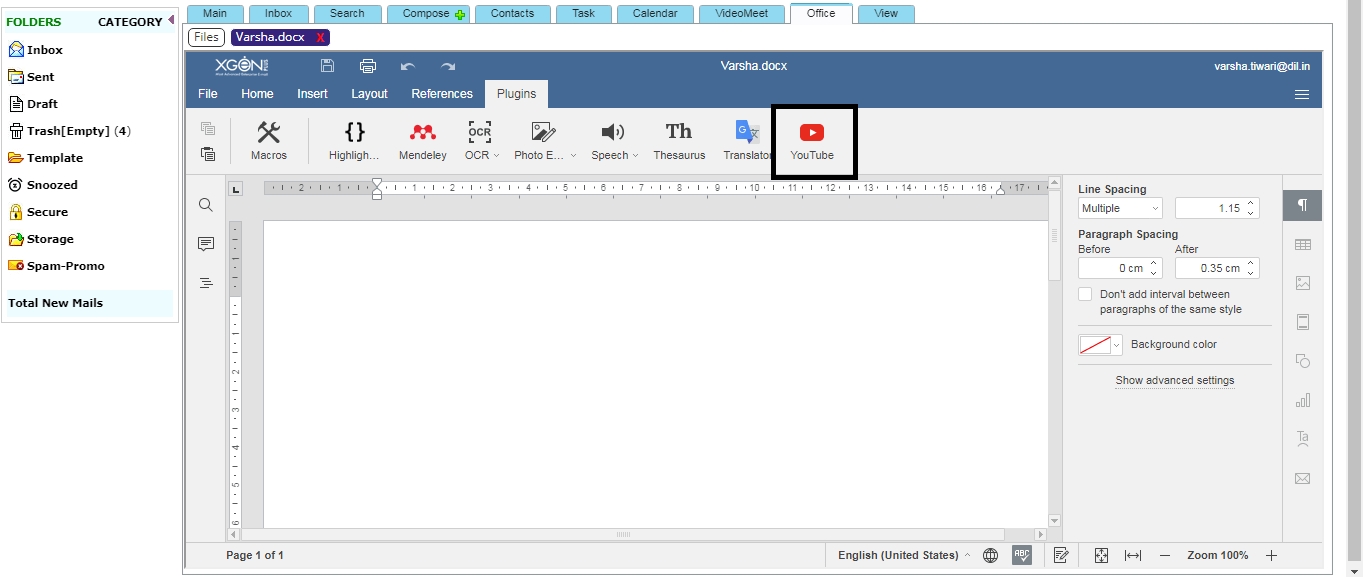1363x577 pixels.
Task: Open the YouTube plugin
Action: 812,141
